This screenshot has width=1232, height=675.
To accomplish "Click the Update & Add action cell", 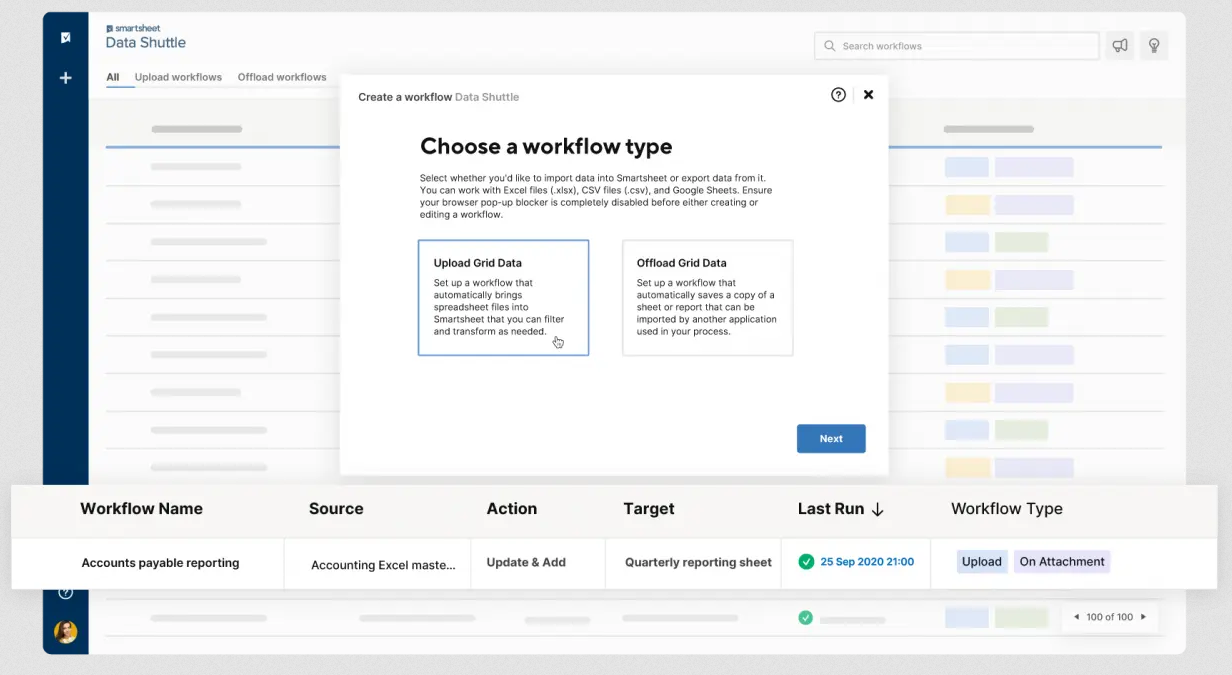I will [x=526, y=562].
